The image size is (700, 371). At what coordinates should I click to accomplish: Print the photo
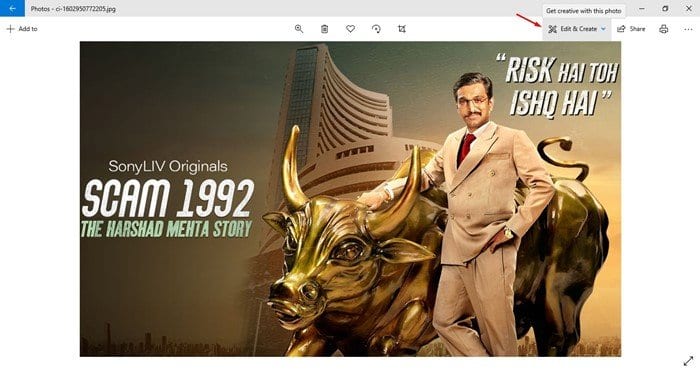coord(664,29)
